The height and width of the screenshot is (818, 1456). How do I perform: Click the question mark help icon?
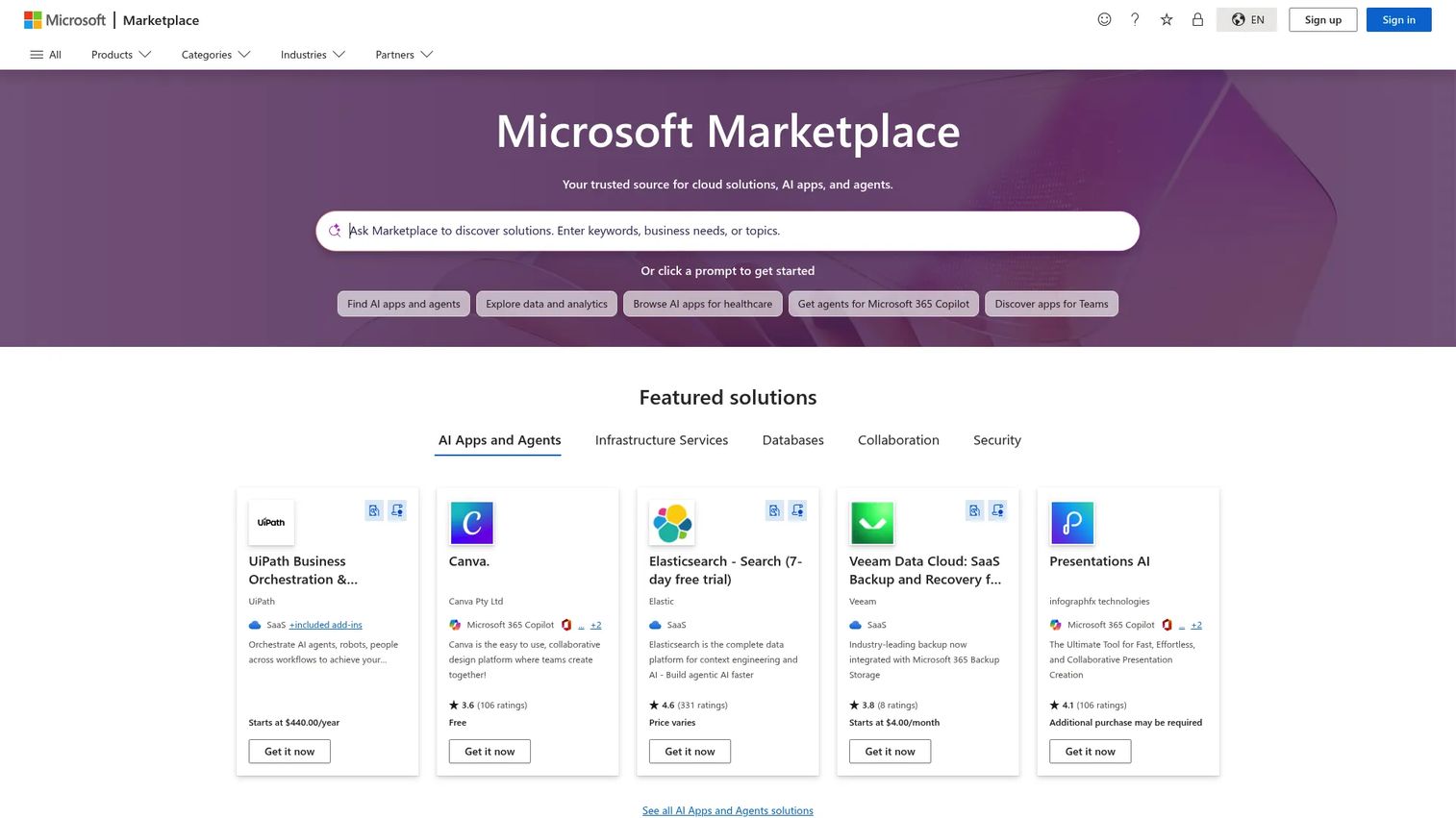pos(1135,19)
